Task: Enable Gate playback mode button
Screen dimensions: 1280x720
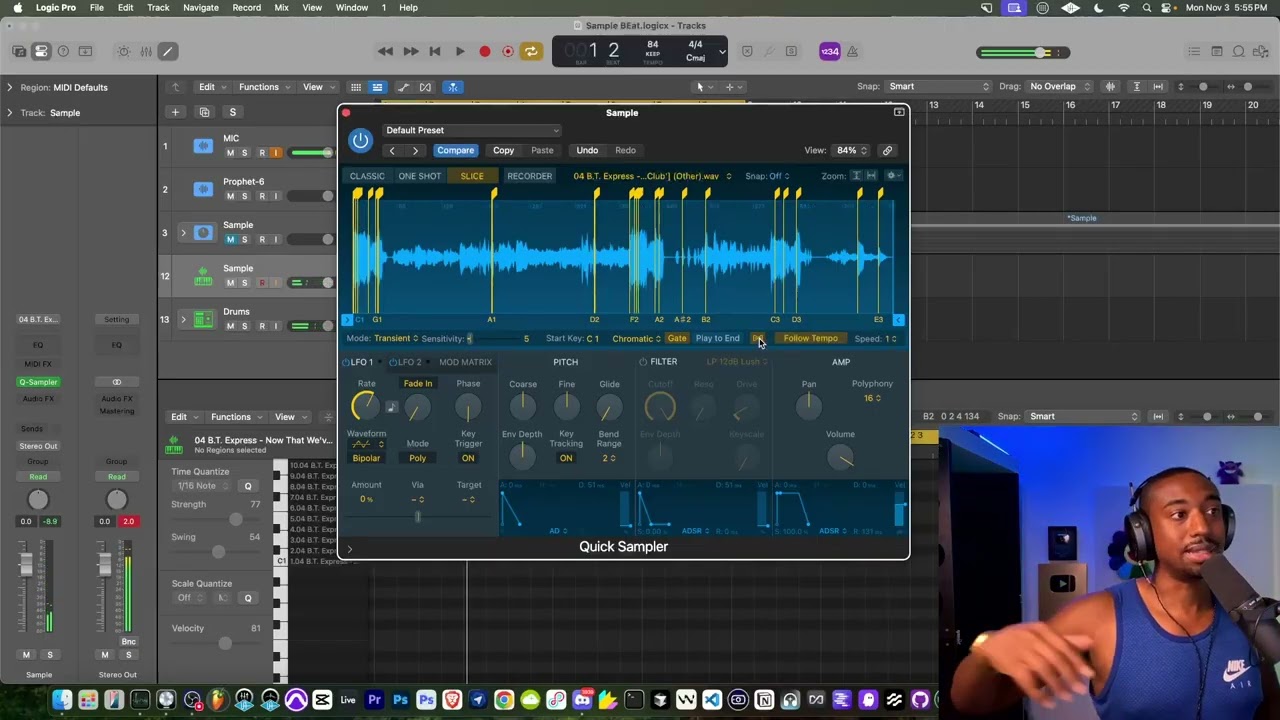Action: click(x=677, y=339)
